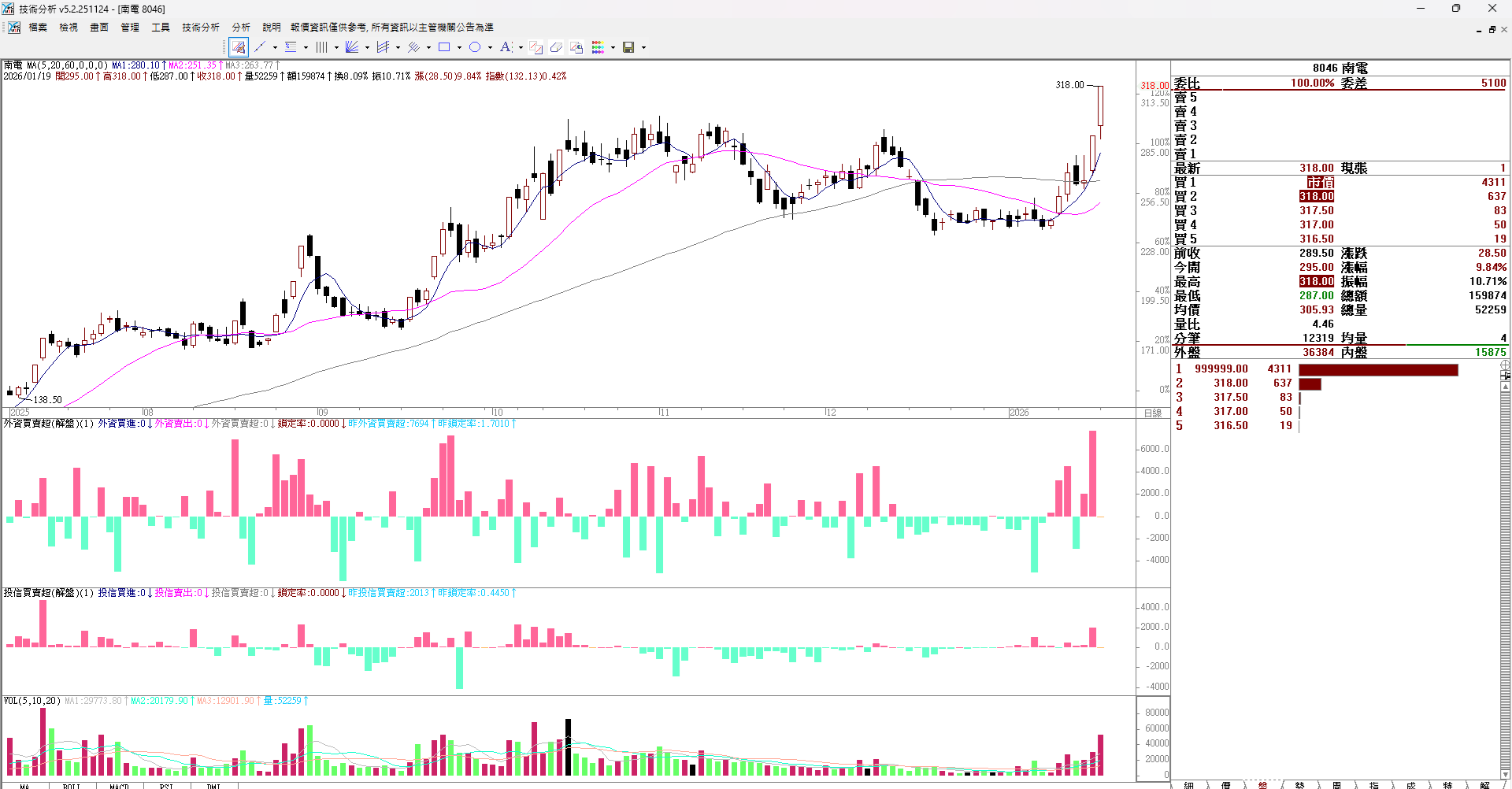
Task: Select the text annotation tool
Action: [506, 47]
